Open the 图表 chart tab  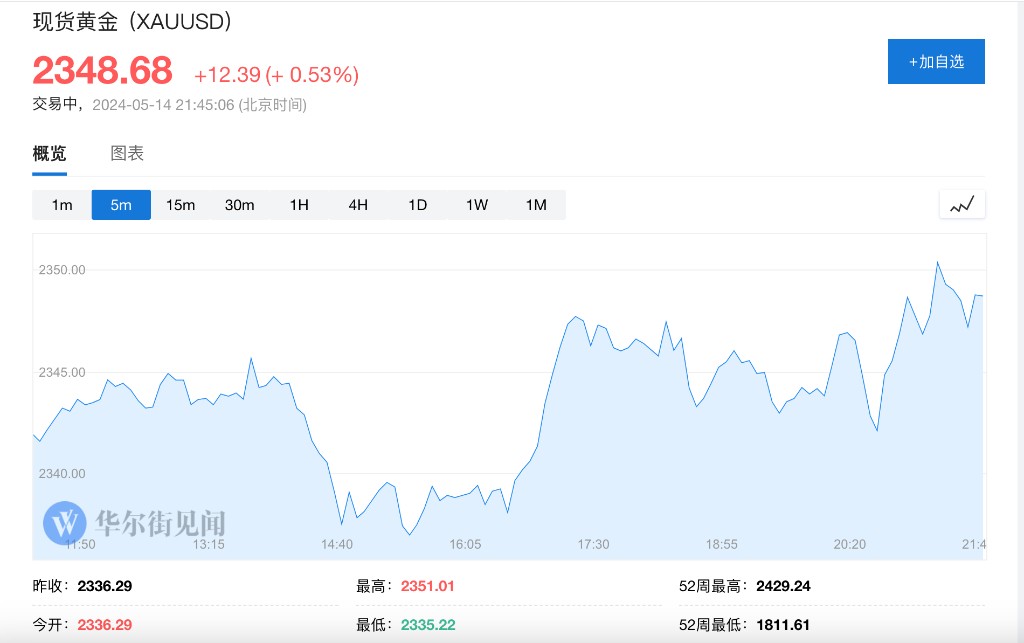point(127,154)
